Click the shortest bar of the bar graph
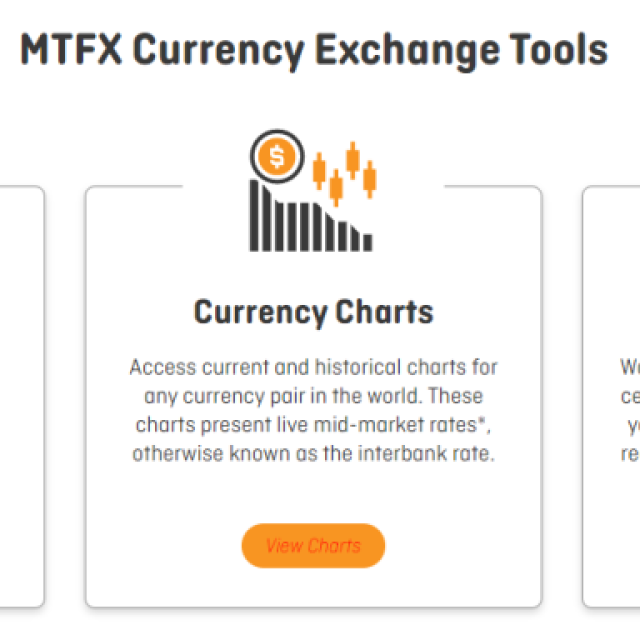This screenshot has height=640, width=640. (x=368, y=242)
